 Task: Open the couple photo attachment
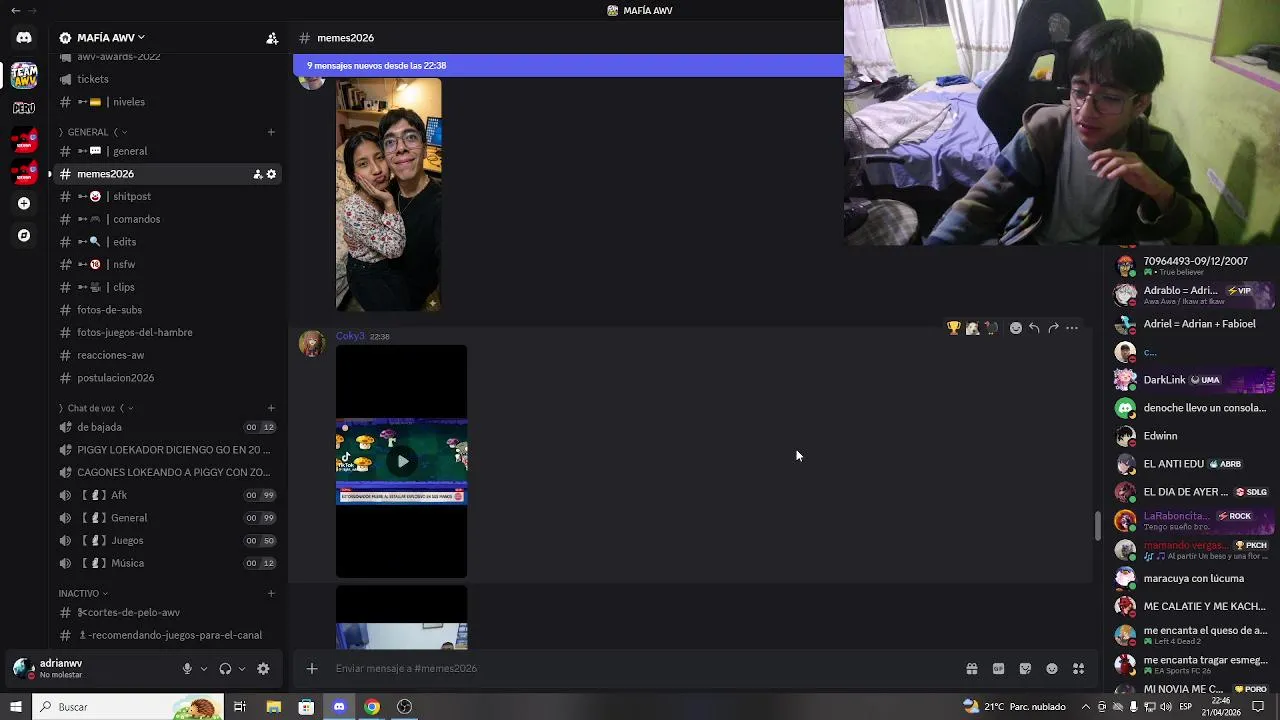click(x=388, y=195)
